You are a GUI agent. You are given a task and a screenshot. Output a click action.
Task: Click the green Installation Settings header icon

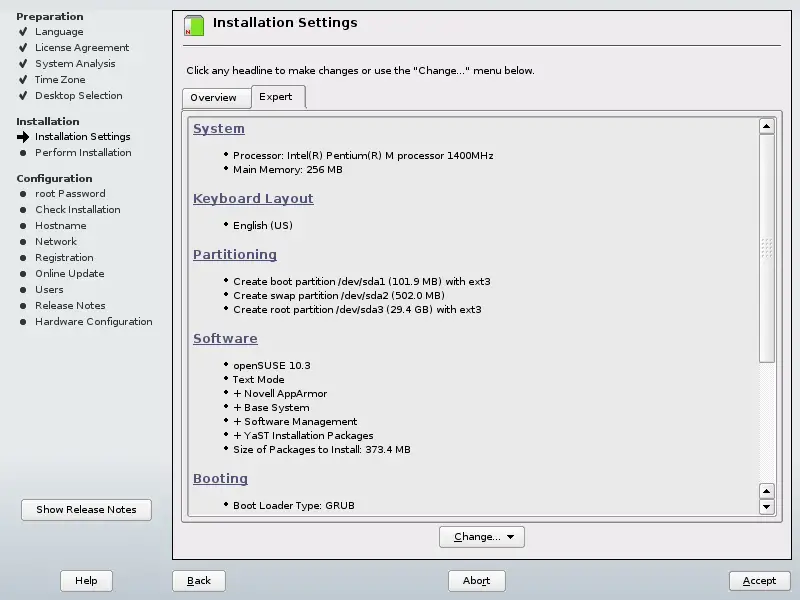point(194,26)
